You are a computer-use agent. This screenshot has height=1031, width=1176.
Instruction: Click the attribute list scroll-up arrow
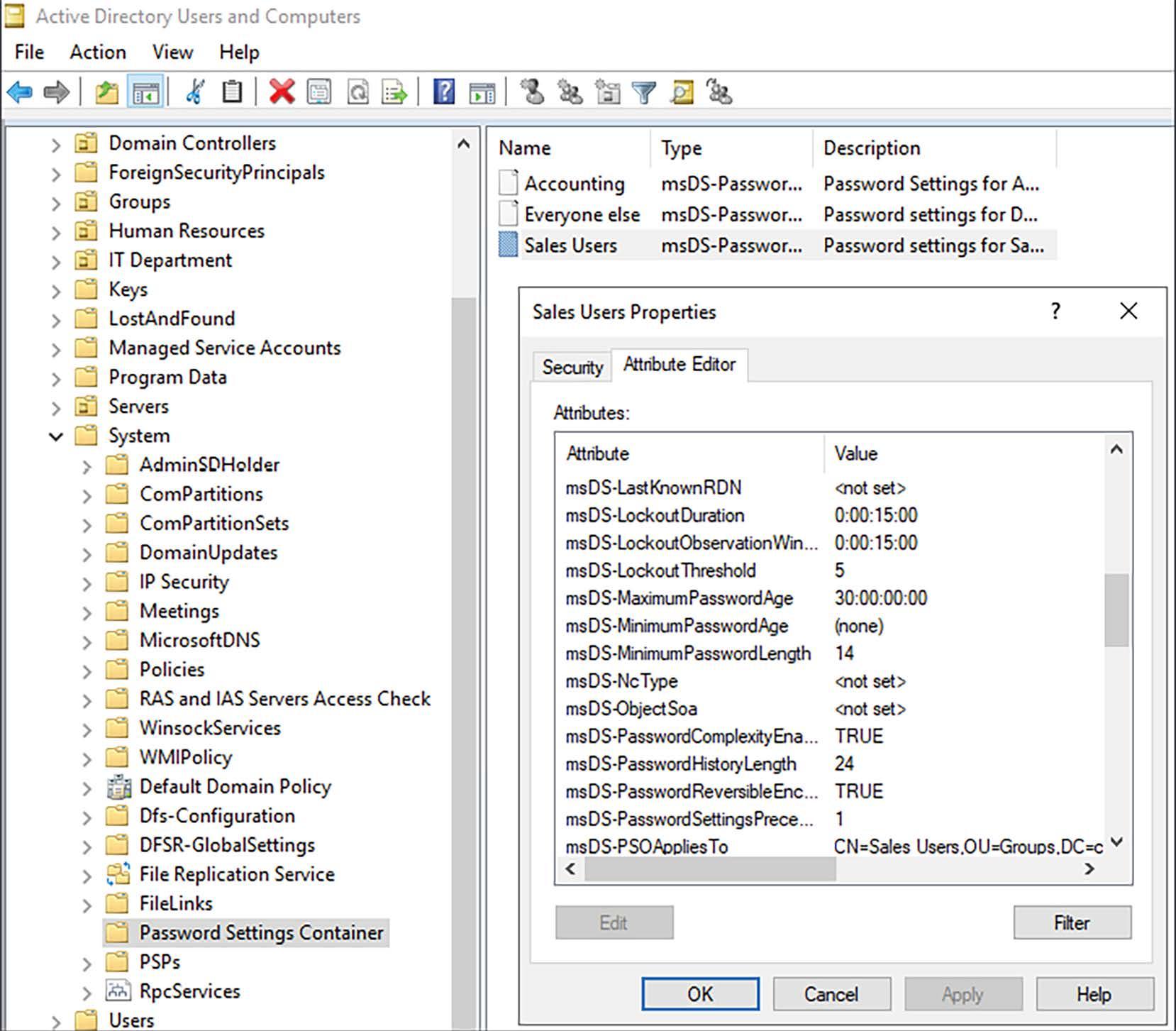coord(1116,449)
